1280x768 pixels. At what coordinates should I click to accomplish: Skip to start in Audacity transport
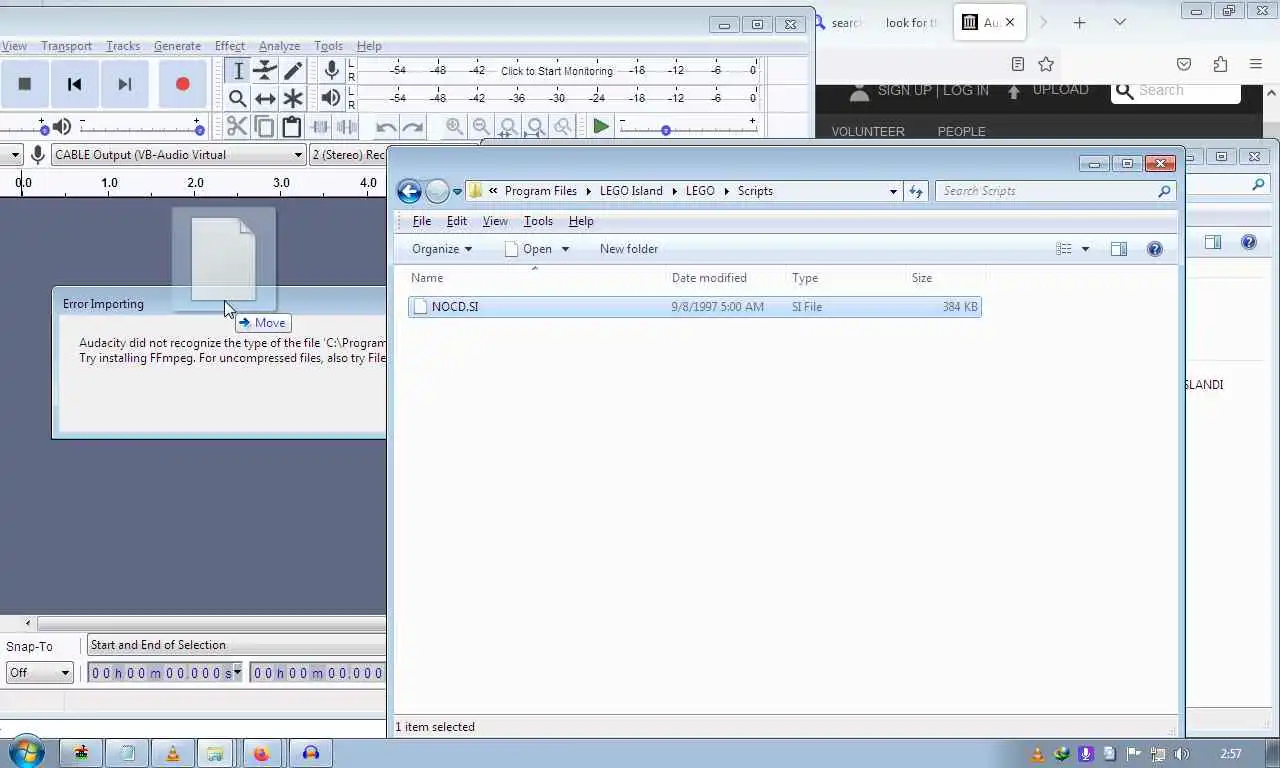pyautogui.click(x=74, y=85)
